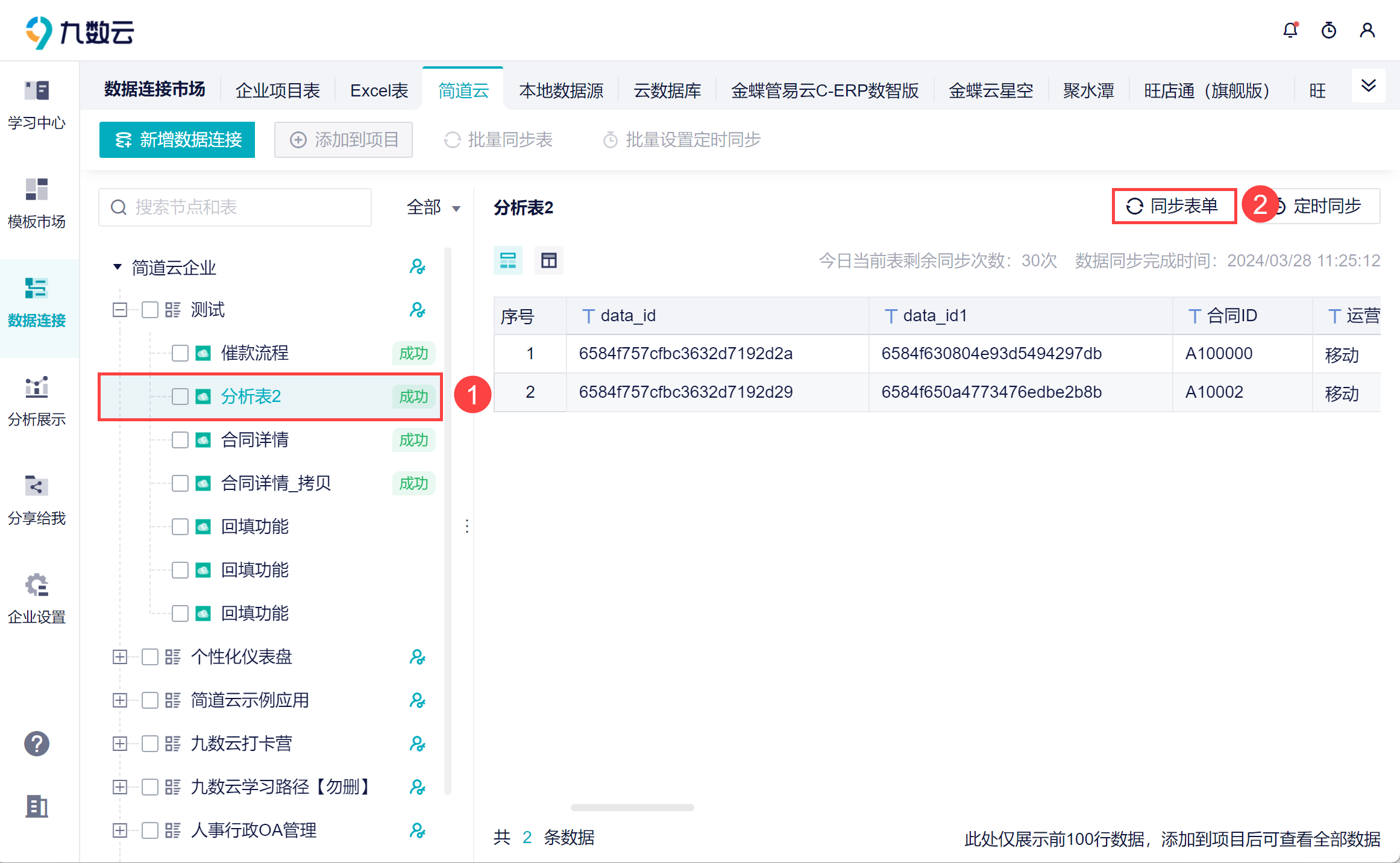
Task: Tick the 合同详情 checkbox
Action: (180, 440)
